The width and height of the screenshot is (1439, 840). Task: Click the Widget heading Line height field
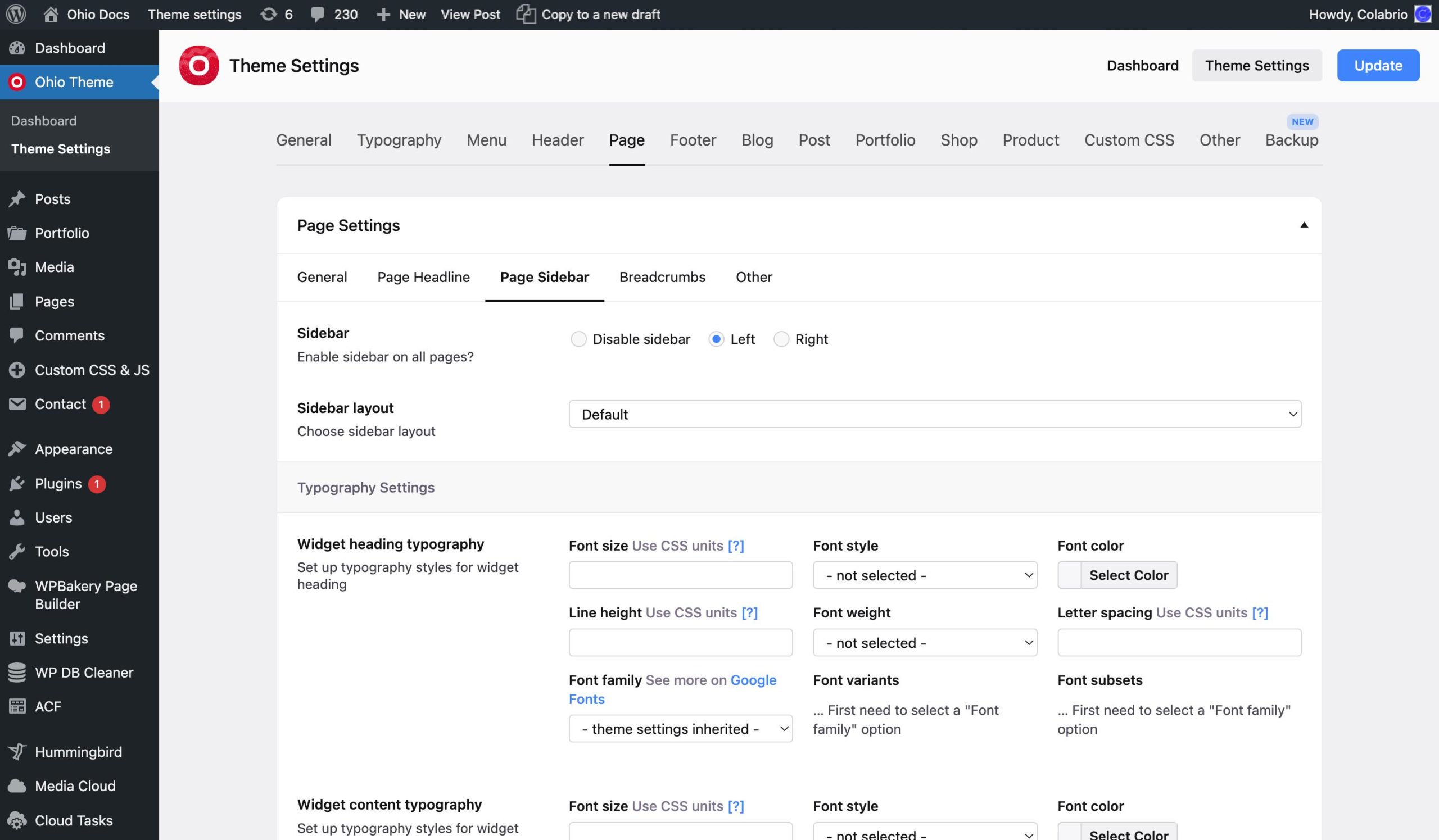680,643
